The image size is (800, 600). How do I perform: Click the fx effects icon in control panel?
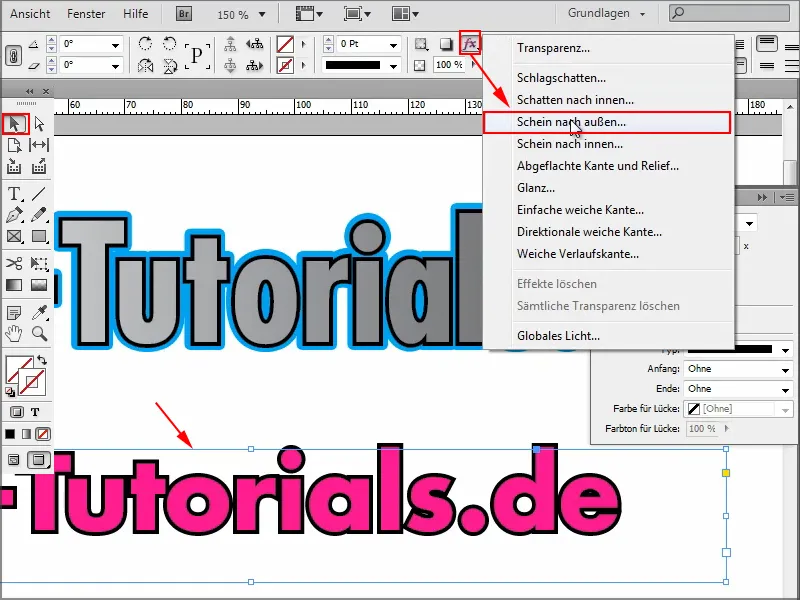click(471, 43)
